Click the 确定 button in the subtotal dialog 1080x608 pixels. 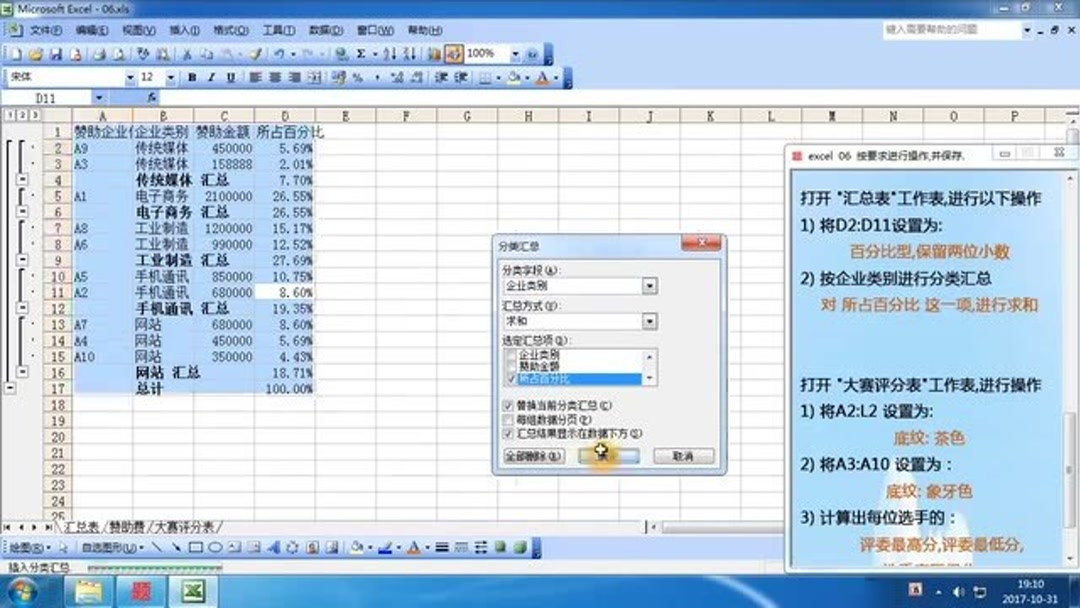(x=608, y=455)
